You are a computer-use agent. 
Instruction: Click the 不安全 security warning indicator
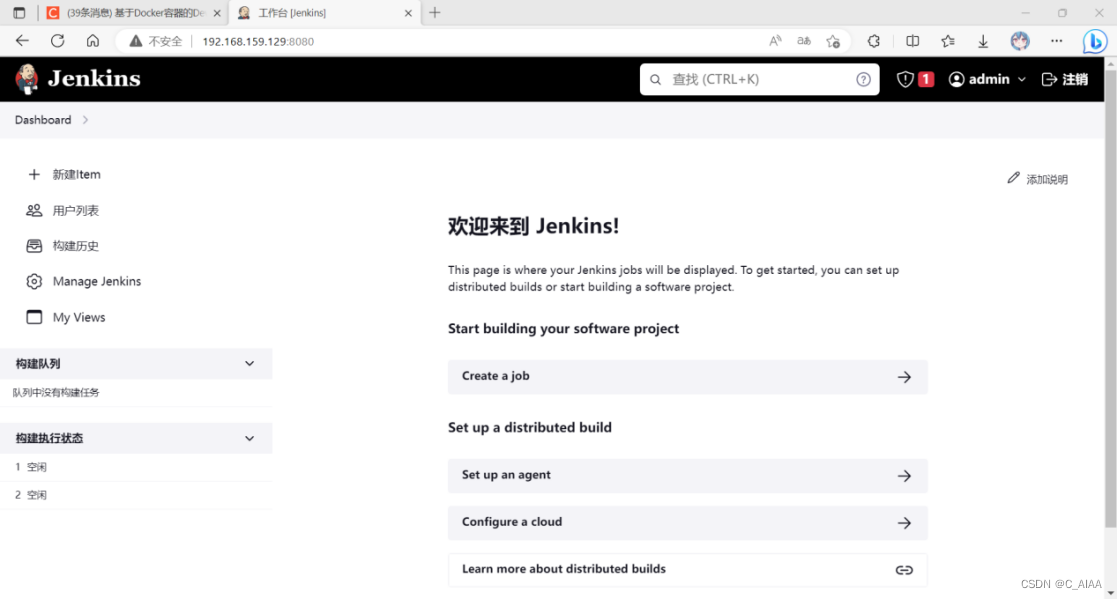coord(155,41)
